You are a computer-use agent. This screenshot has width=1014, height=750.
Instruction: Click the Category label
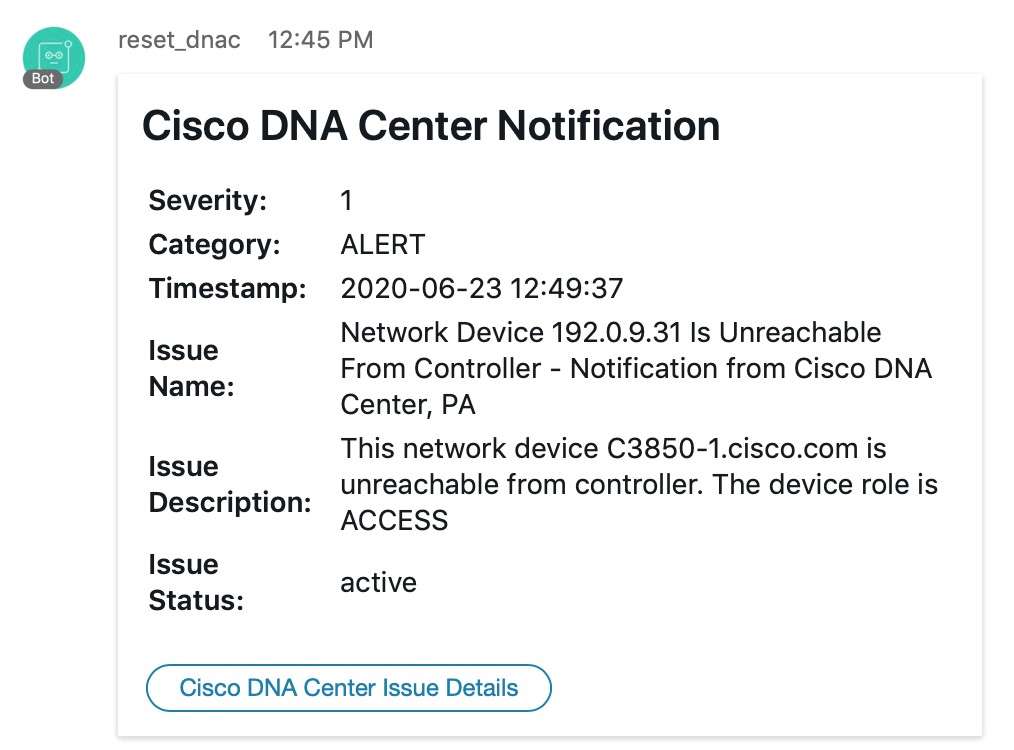[x=214, y=244]
